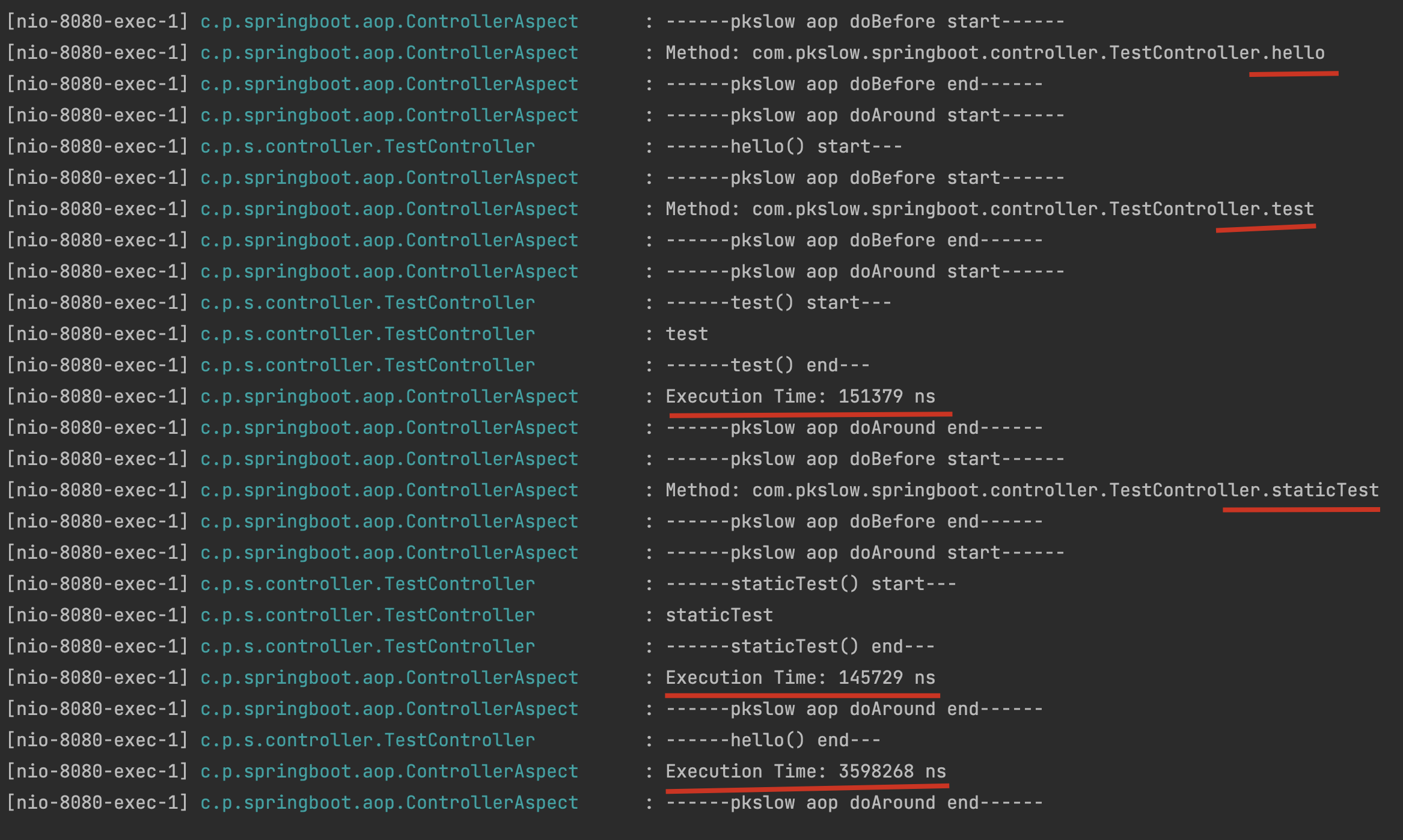Click the TestController.hello method log text
The image size is (1403, 840).
[x=995, y=53]
